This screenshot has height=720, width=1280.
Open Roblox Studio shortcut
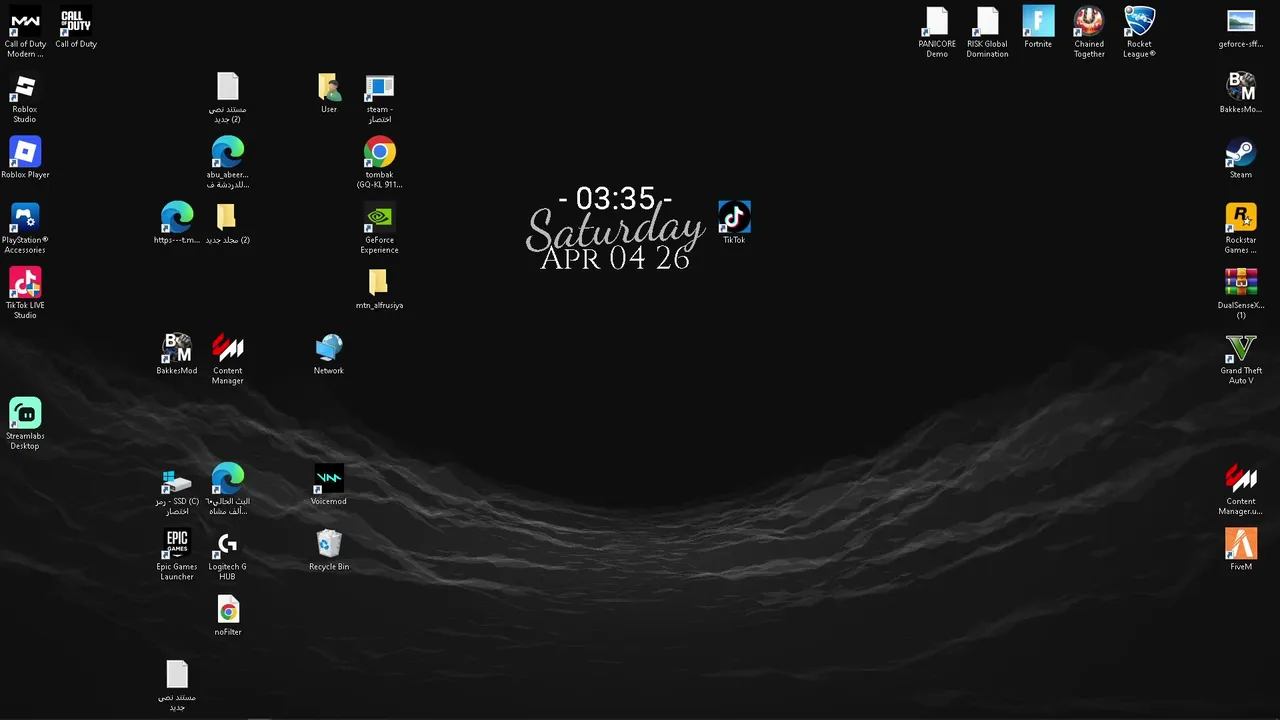[25, 98]
